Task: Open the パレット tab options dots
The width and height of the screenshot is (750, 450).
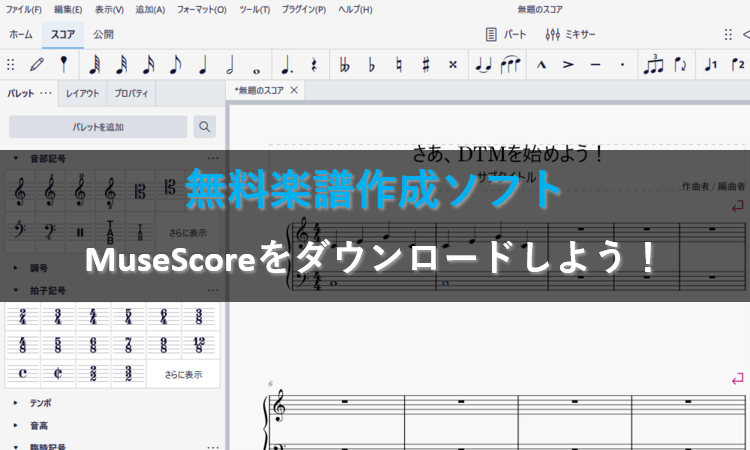Action: point(46,93)
